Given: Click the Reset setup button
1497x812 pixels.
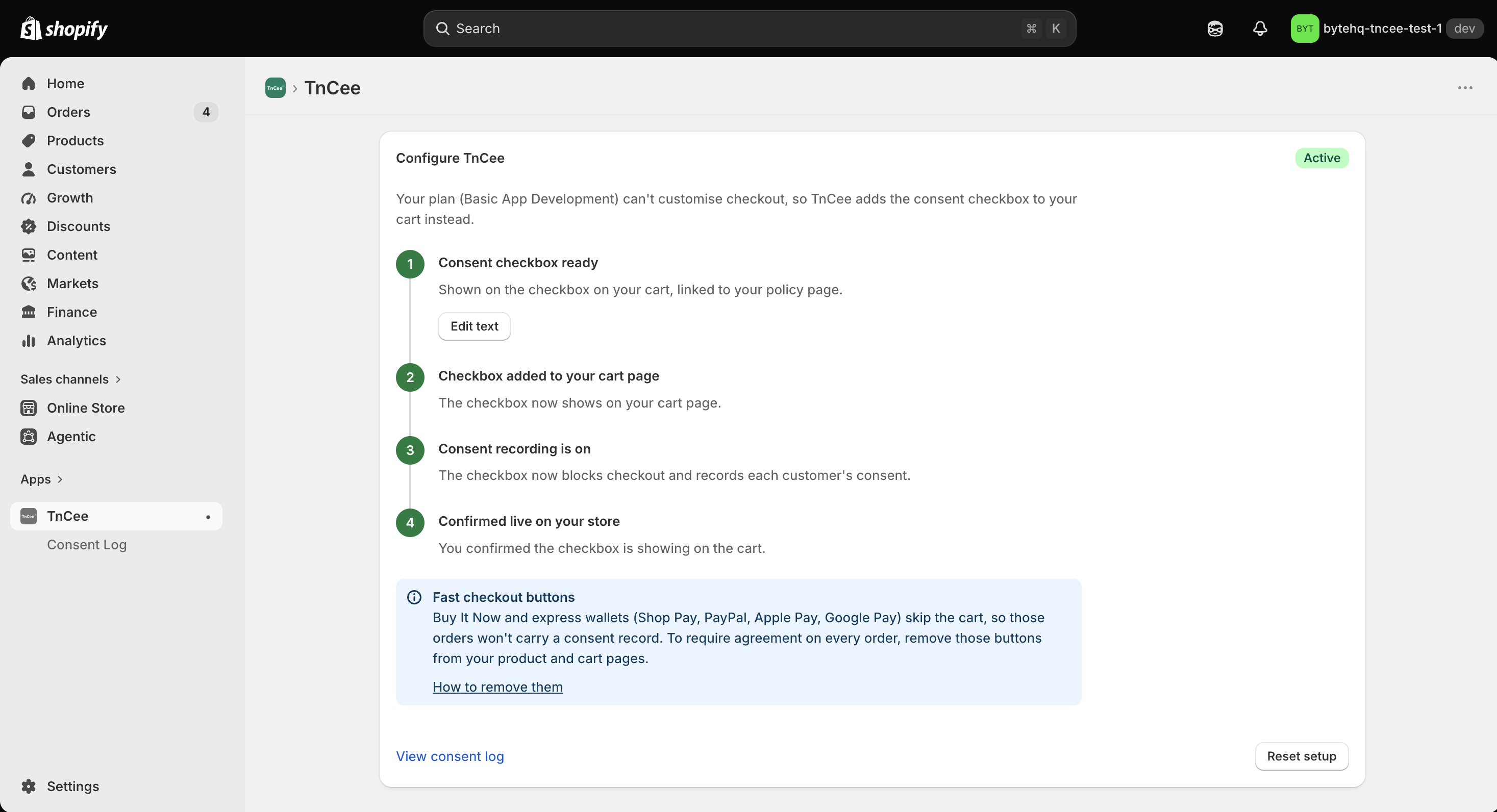Looking at the screenshot, I should pyautogui.click(x=1302, y=756).
